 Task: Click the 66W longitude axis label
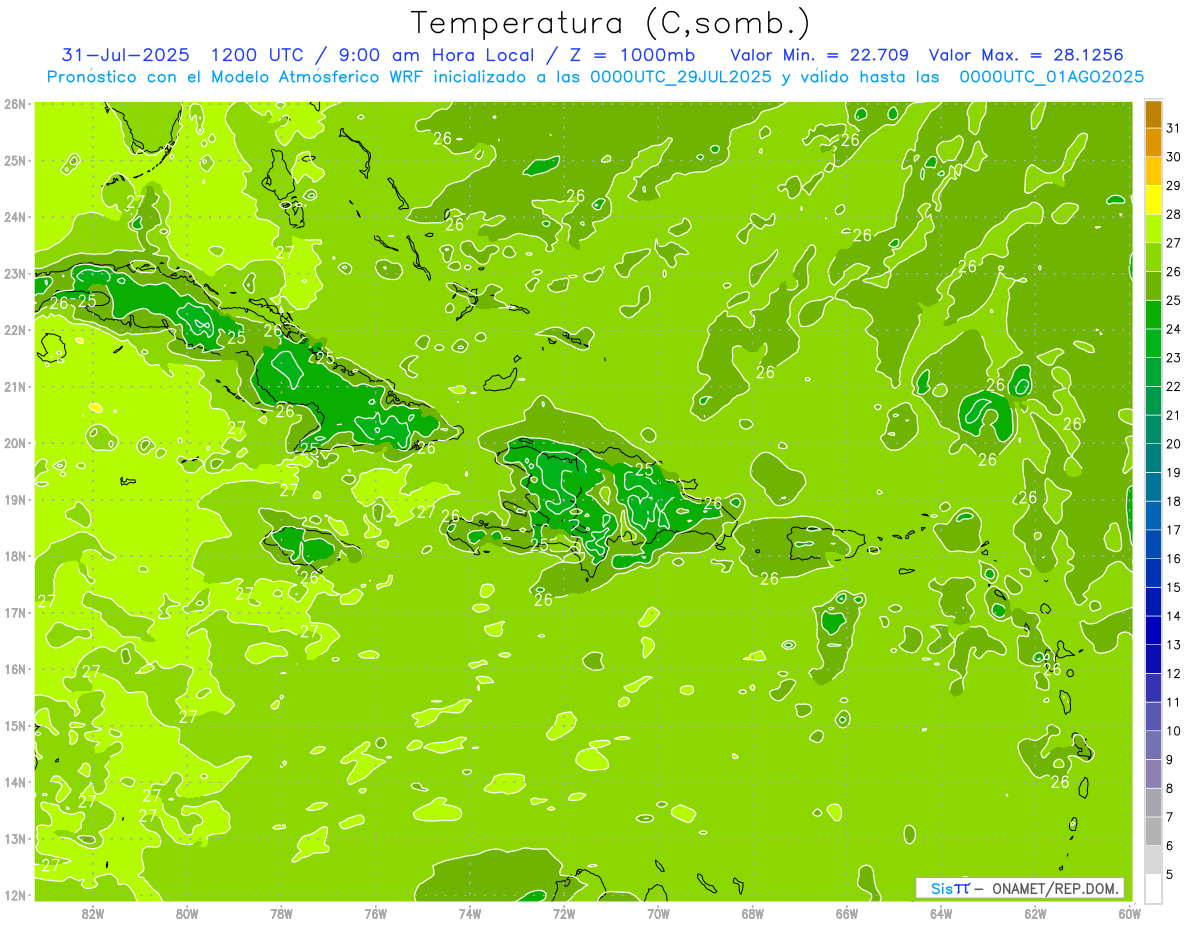pos(847,913)
